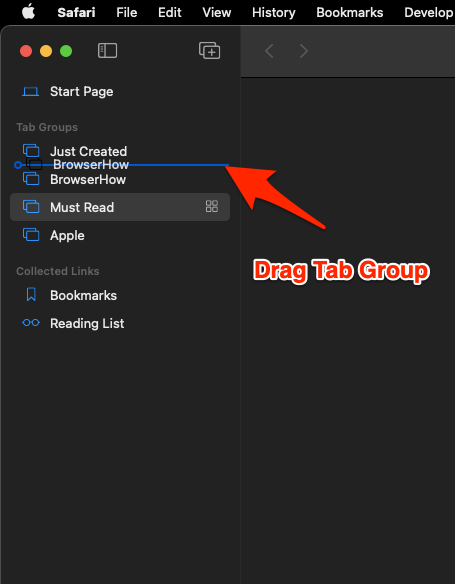Open the Bookmarks menu
The height and width of the screenshot is (584, 455).
coord(350,13)
